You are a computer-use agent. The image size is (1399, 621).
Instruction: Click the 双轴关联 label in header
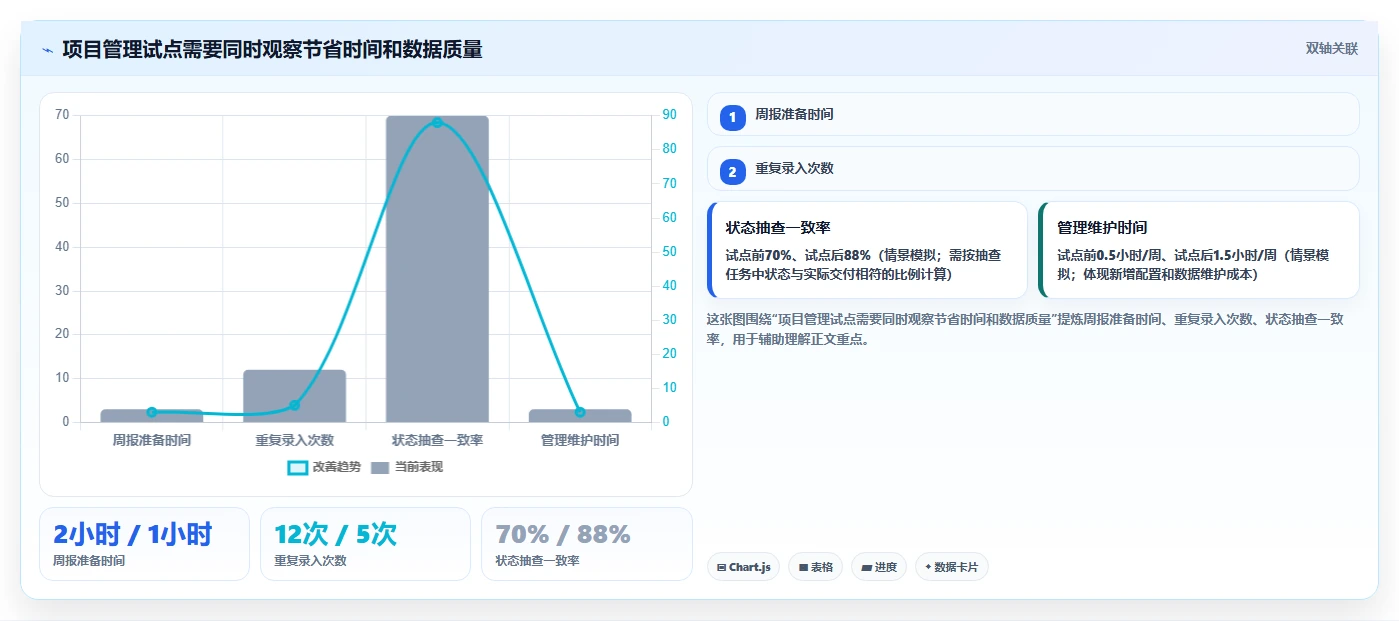click(x=1331, y=48)
